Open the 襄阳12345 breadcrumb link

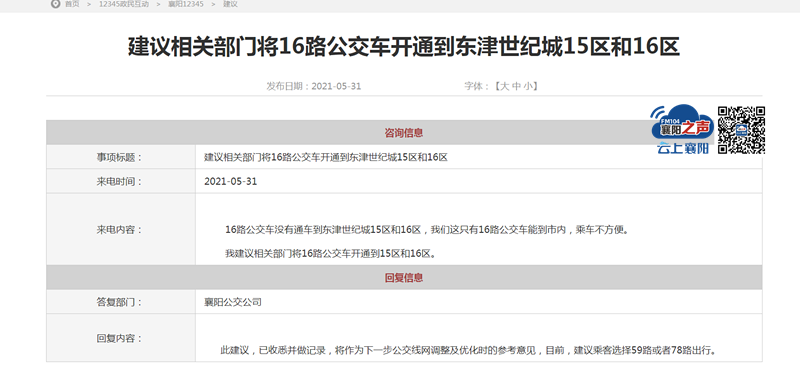pos(186,4)
